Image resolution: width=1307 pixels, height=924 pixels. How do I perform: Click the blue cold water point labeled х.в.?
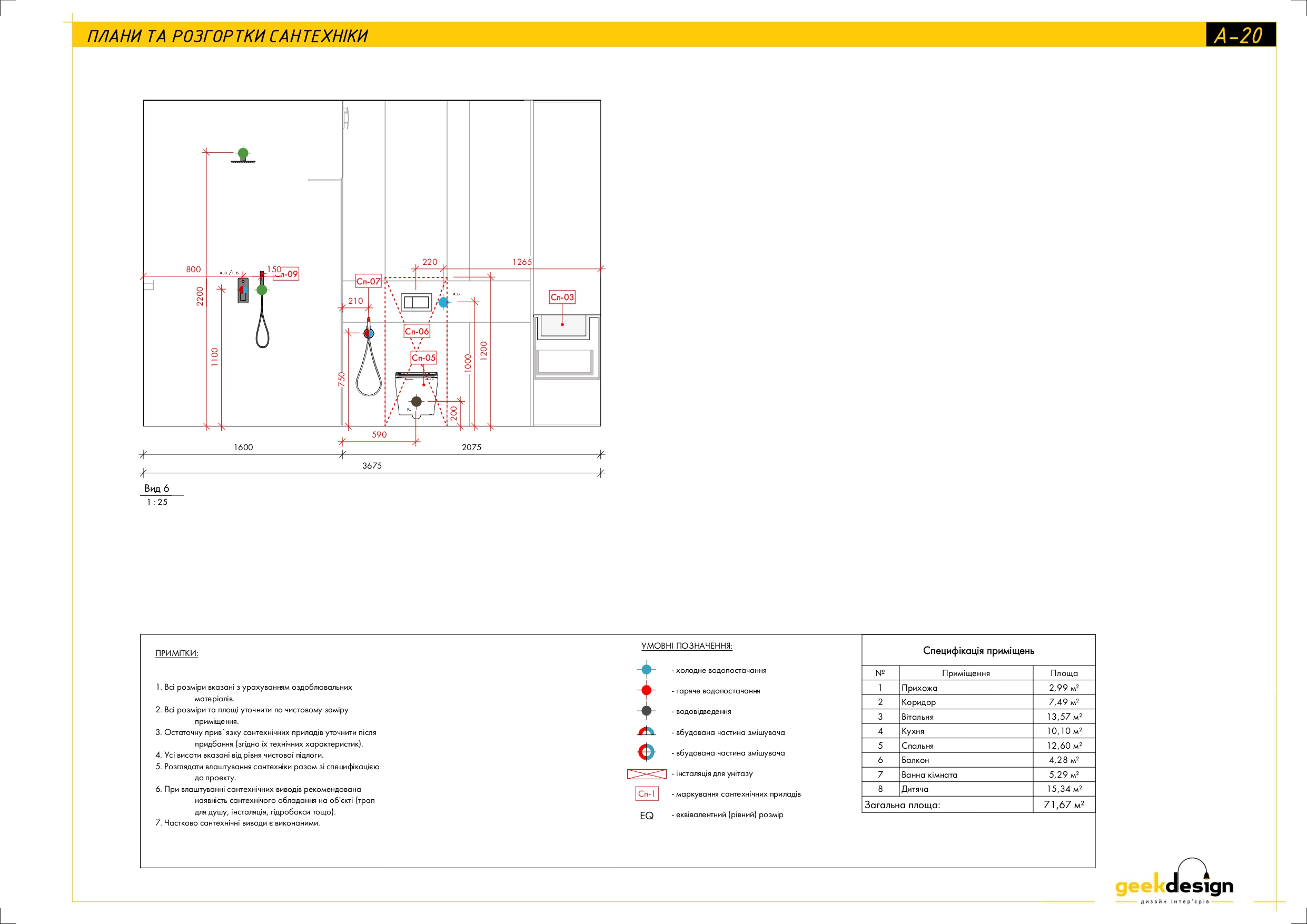click(443, 302)
